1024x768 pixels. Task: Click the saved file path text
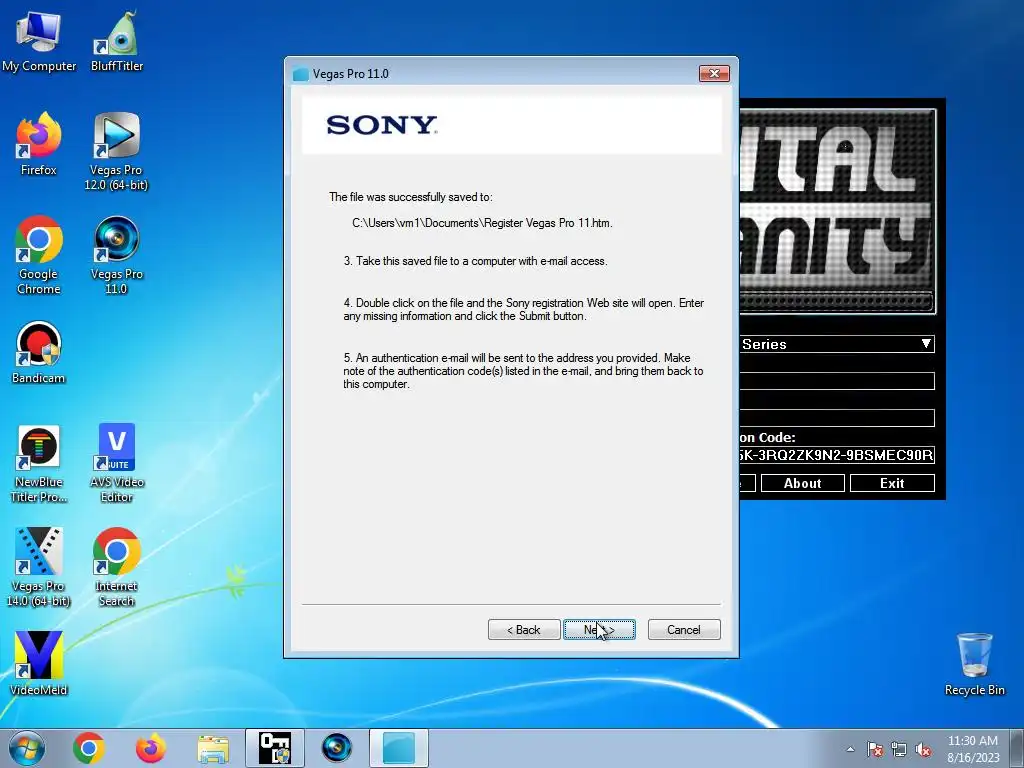coord(482,223)
